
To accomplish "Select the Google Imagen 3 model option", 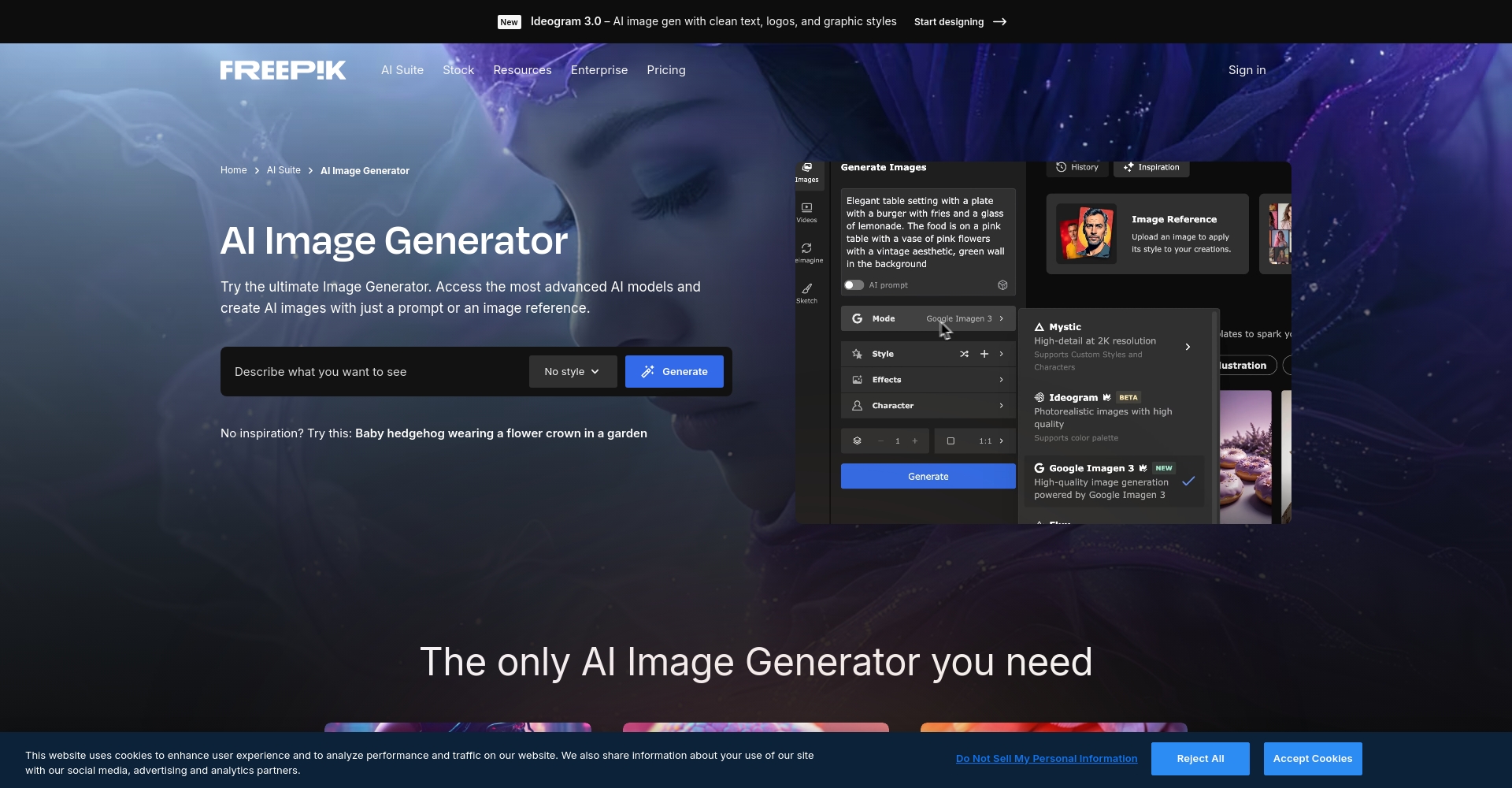I will tap(1114, 481).
